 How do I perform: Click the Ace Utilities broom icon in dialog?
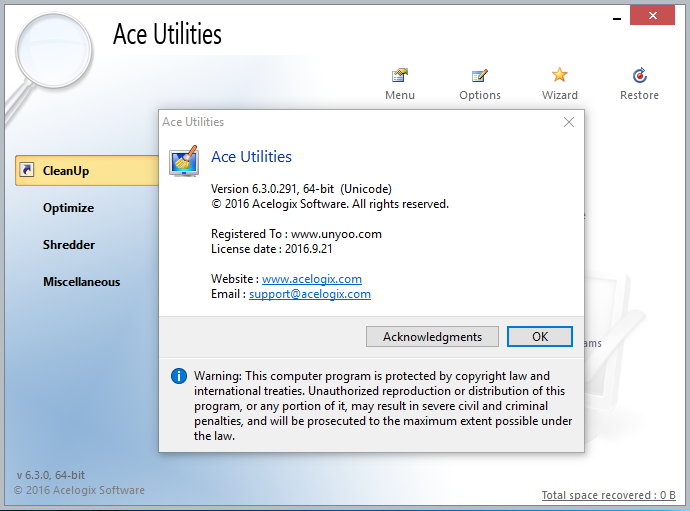pyautogui.click(x=184, y=161)
